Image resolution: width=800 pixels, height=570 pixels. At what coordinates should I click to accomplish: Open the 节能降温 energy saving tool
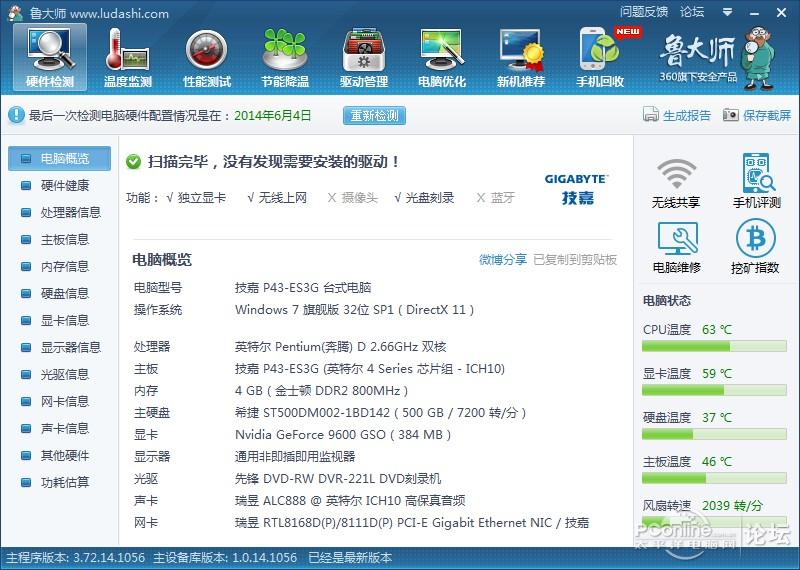click(x=285, y=57)
